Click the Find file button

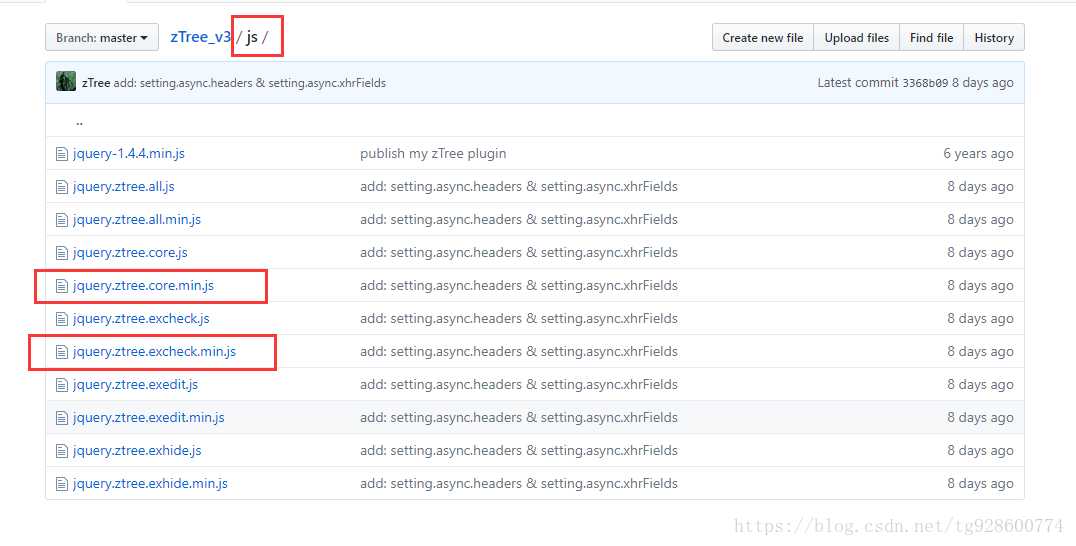pos(931,38)
